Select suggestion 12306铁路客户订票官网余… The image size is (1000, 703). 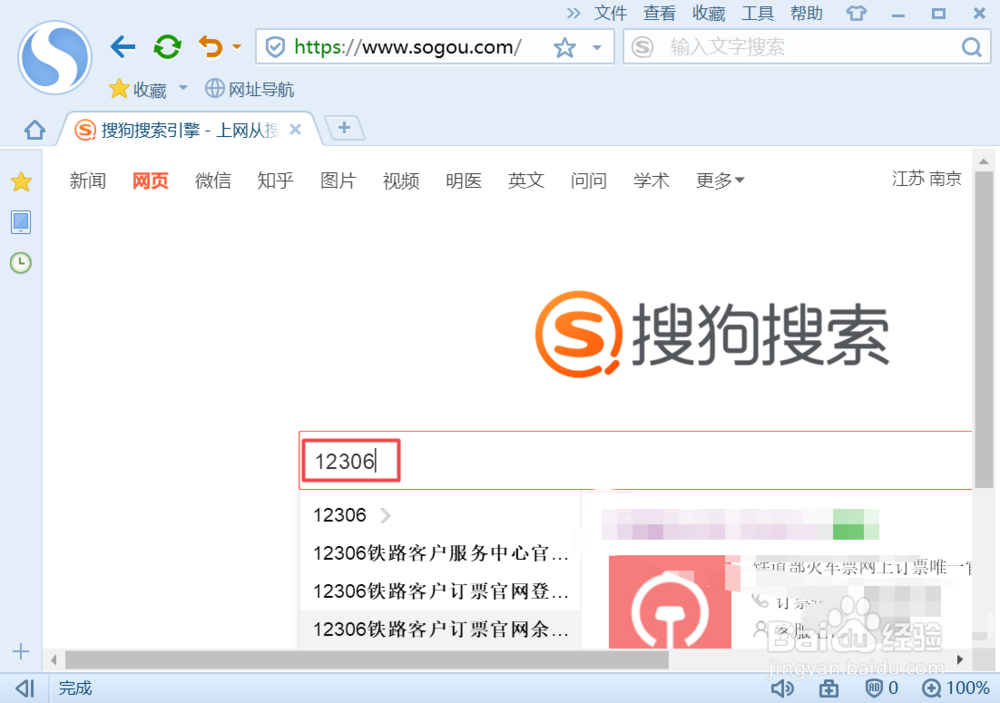tap(440, 629)
